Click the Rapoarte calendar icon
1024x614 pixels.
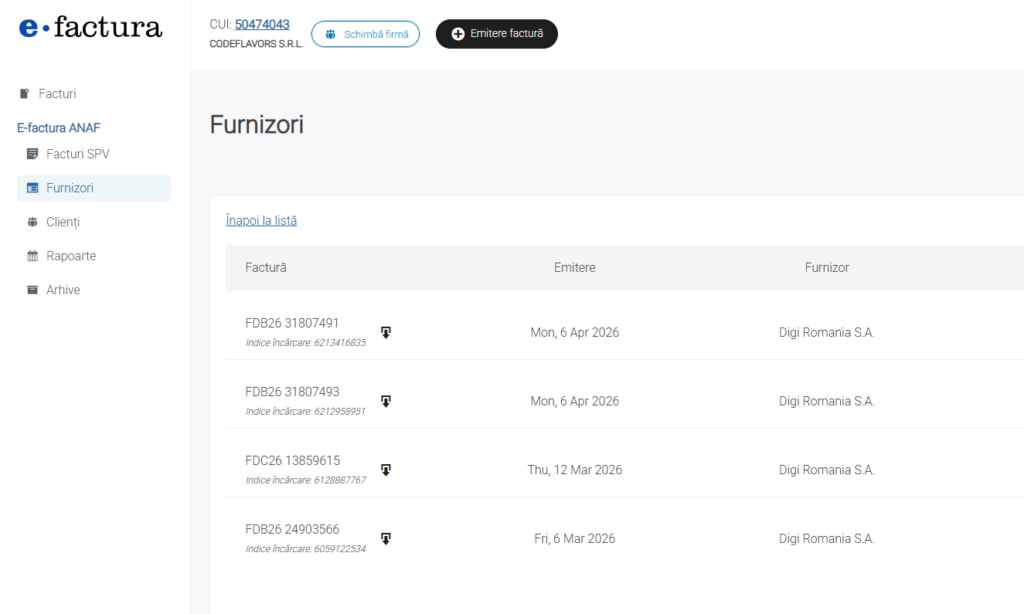32,256
